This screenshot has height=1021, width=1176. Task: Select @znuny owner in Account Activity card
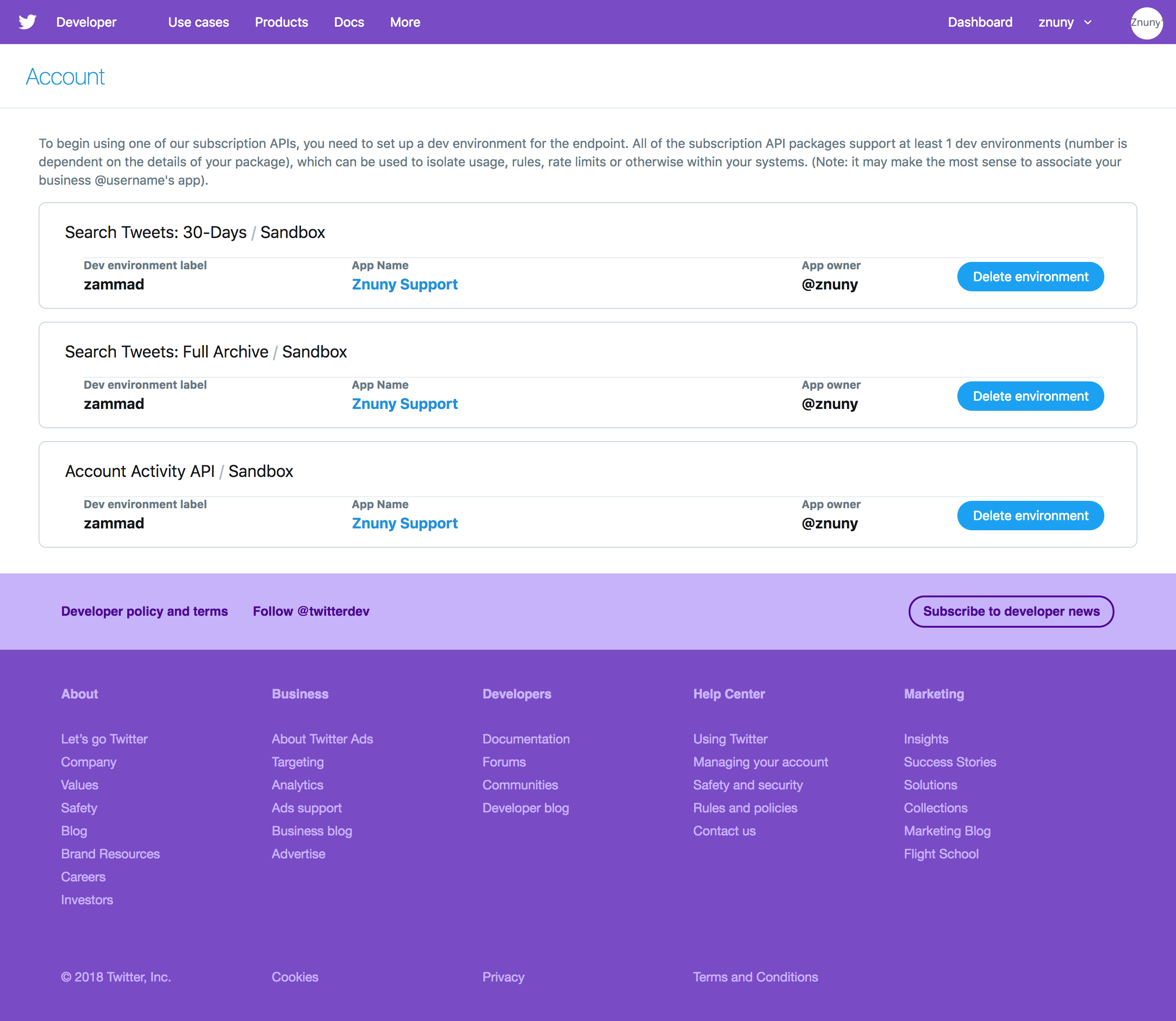pos(830,524)
